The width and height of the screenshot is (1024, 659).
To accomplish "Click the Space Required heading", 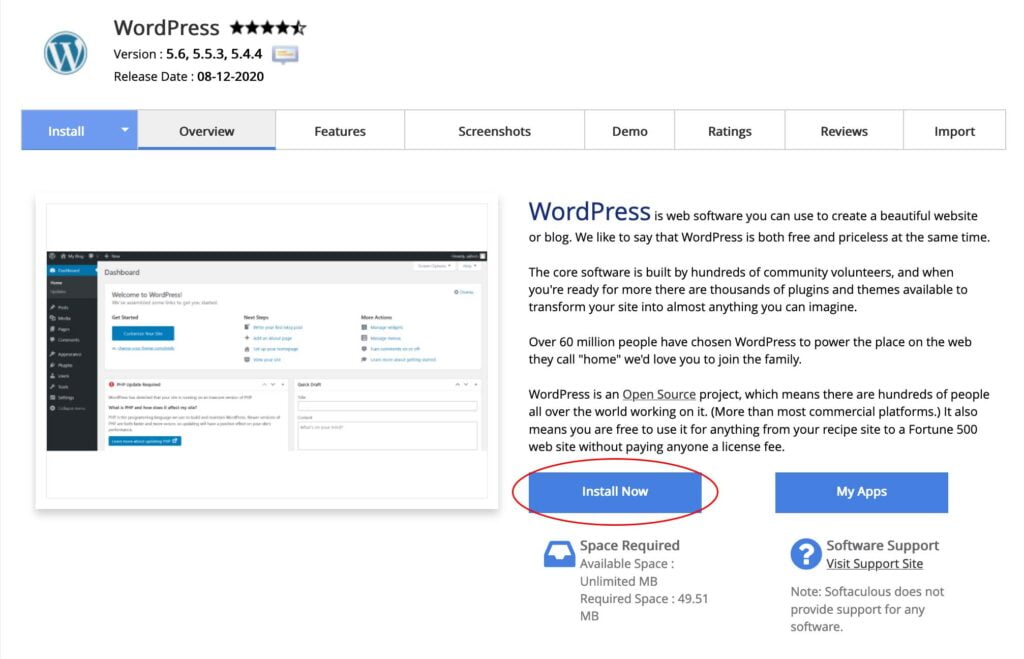I will point(630,545).
